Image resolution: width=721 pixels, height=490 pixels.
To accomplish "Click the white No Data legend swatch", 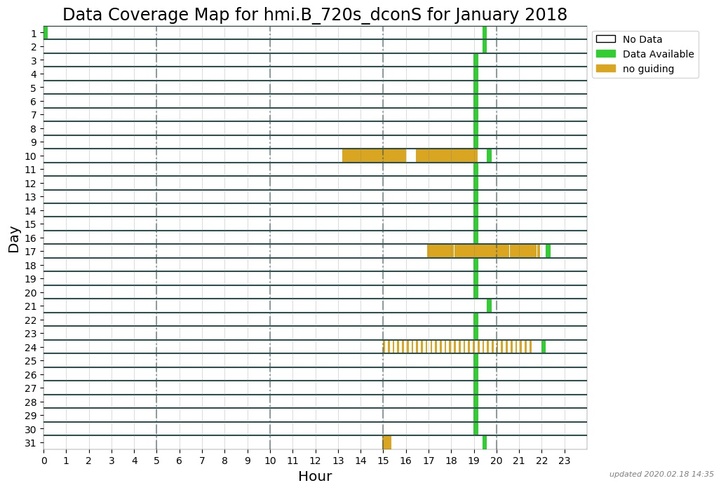I will coord(607,39).
